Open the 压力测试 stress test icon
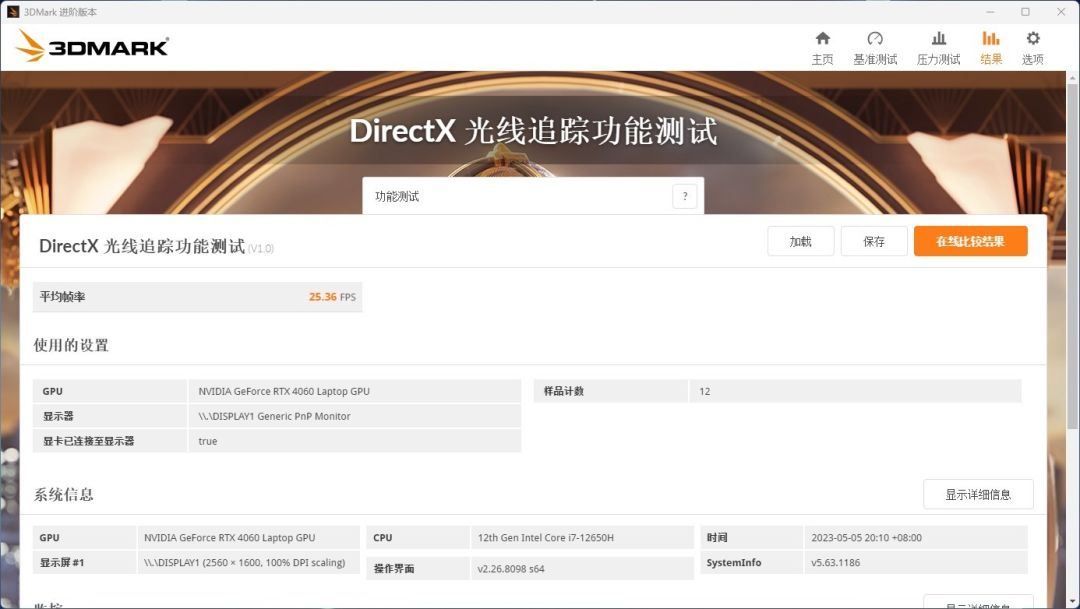Image resolution: width=1080 pixels, height=609 pixels. pyautogui.click(x=938, y=39)
